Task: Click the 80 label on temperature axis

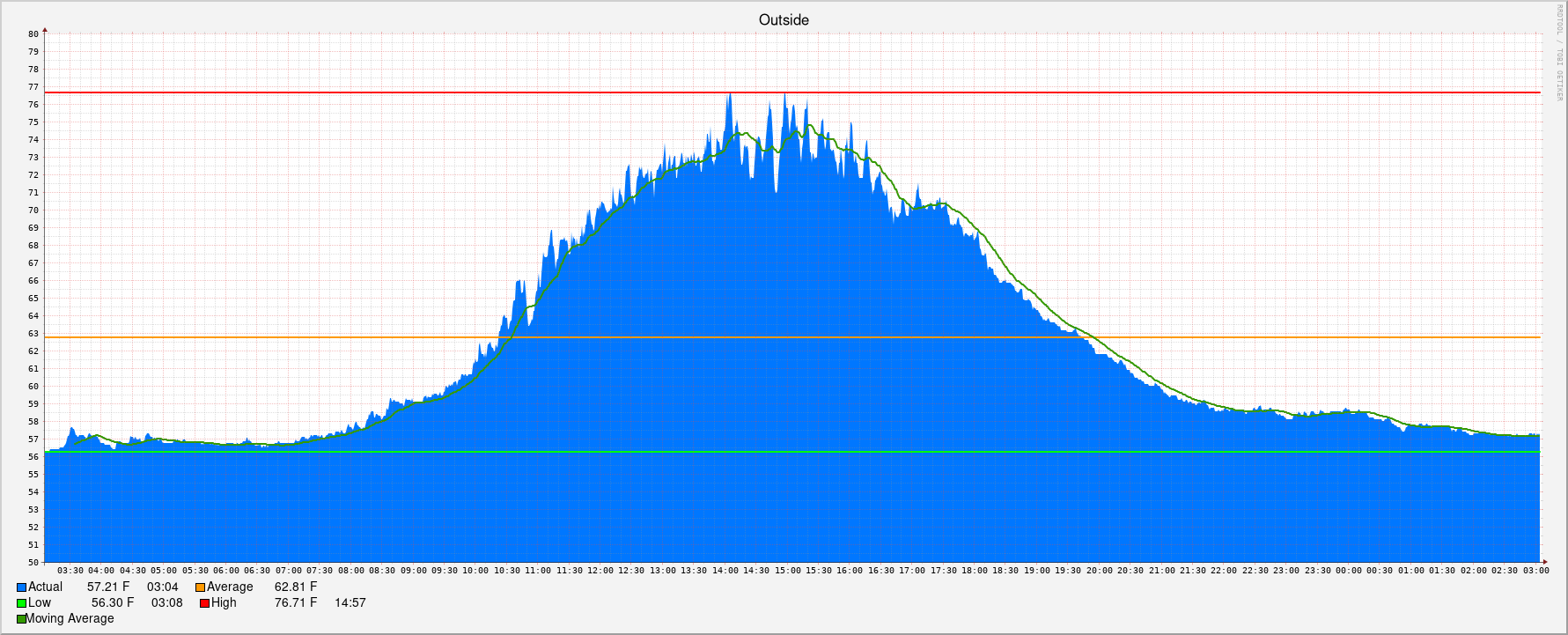Action: pos(33,34)
